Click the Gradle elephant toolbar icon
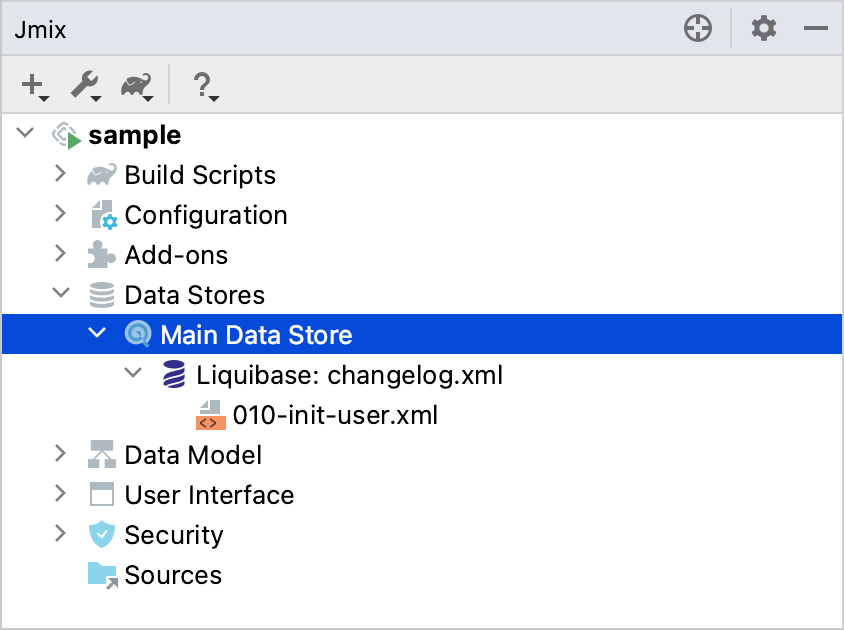 [135, 86]
